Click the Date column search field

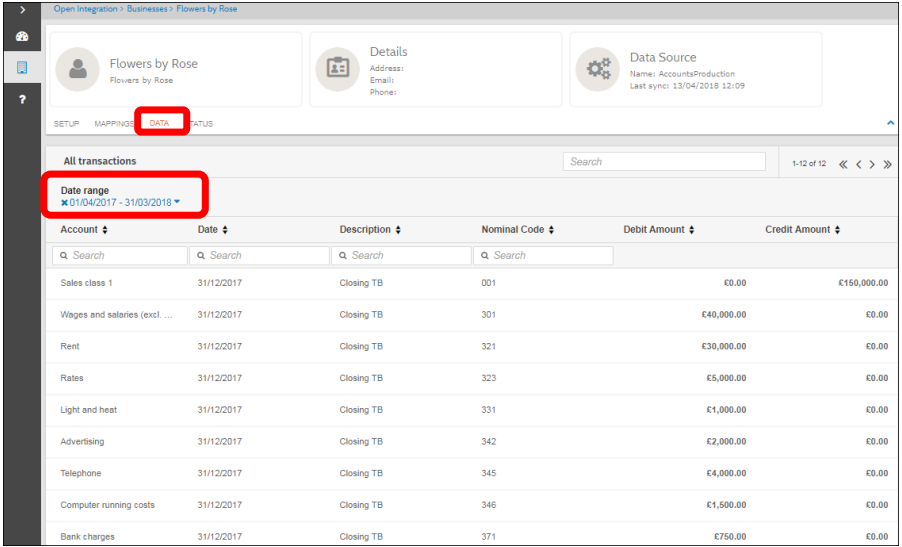tap(259, 255)
